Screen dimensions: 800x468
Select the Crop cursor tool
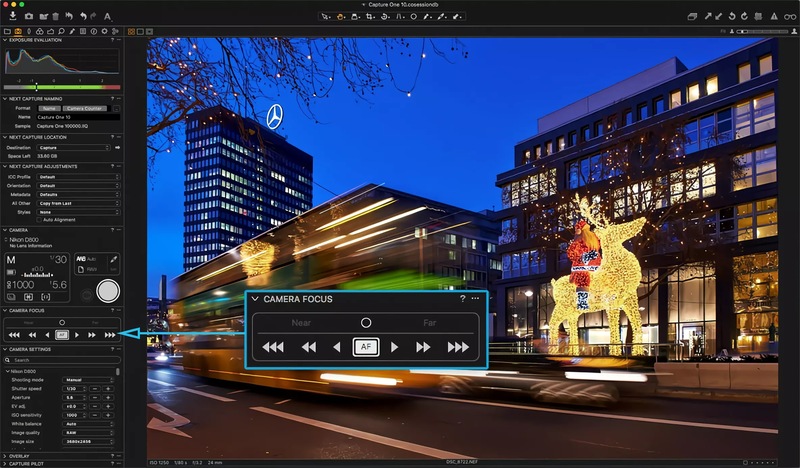coord(370,16)
